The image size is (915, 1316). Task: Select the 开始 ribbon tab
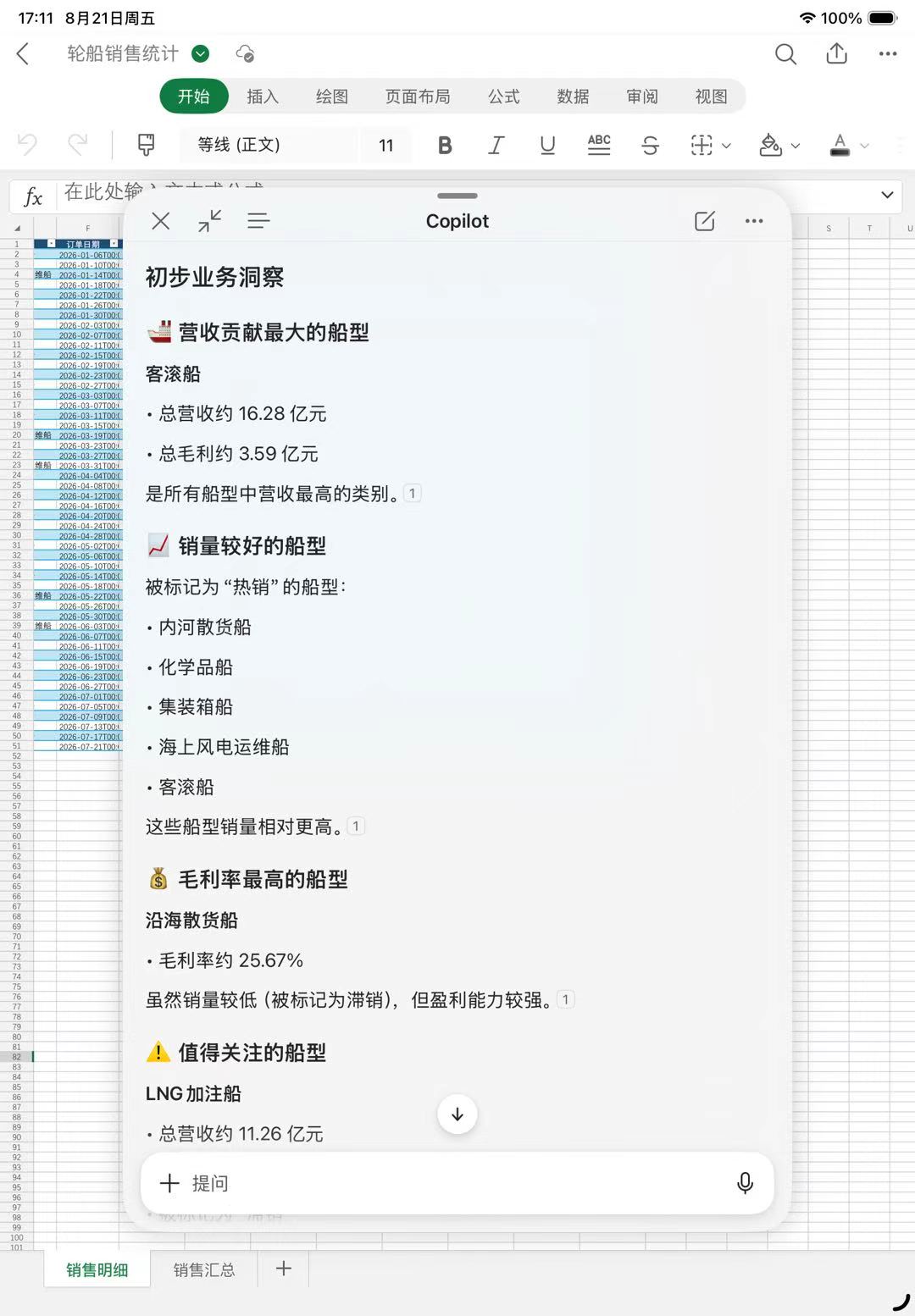[194, 97]
